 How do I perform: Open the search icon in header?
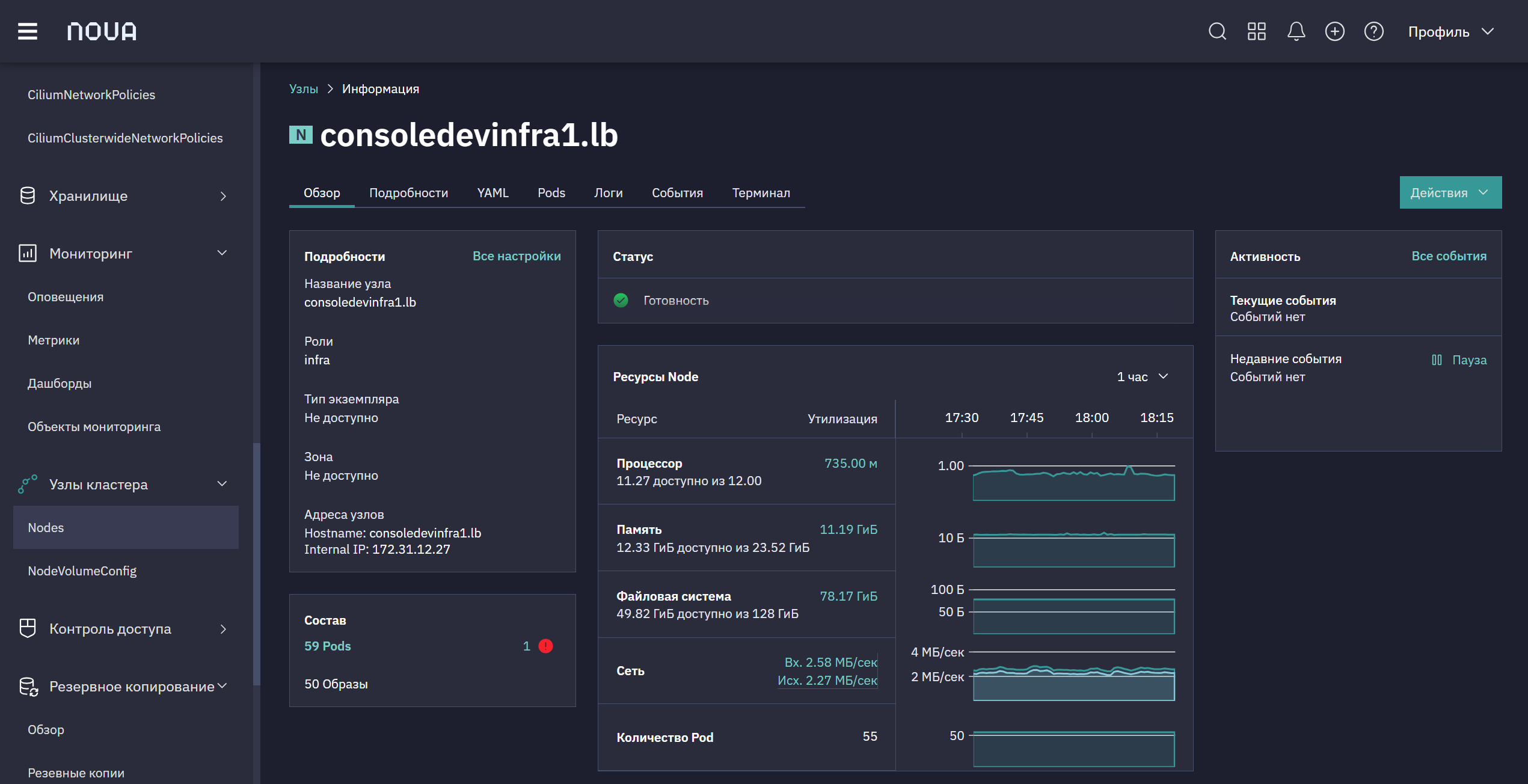click(x=1217, y=31)
